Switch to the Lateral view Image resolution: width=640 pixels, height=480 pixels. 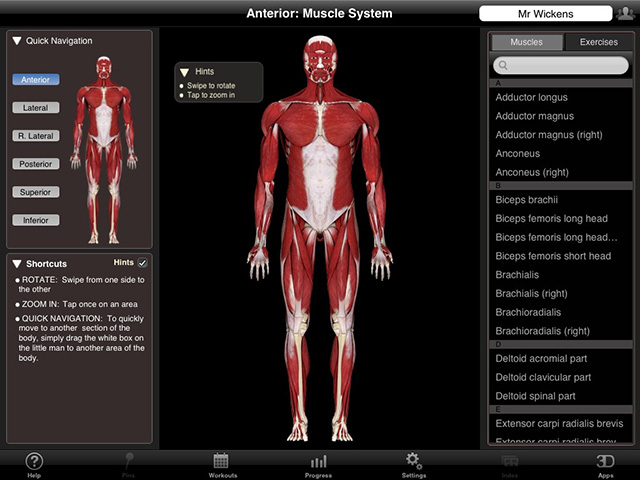(36, 107)
